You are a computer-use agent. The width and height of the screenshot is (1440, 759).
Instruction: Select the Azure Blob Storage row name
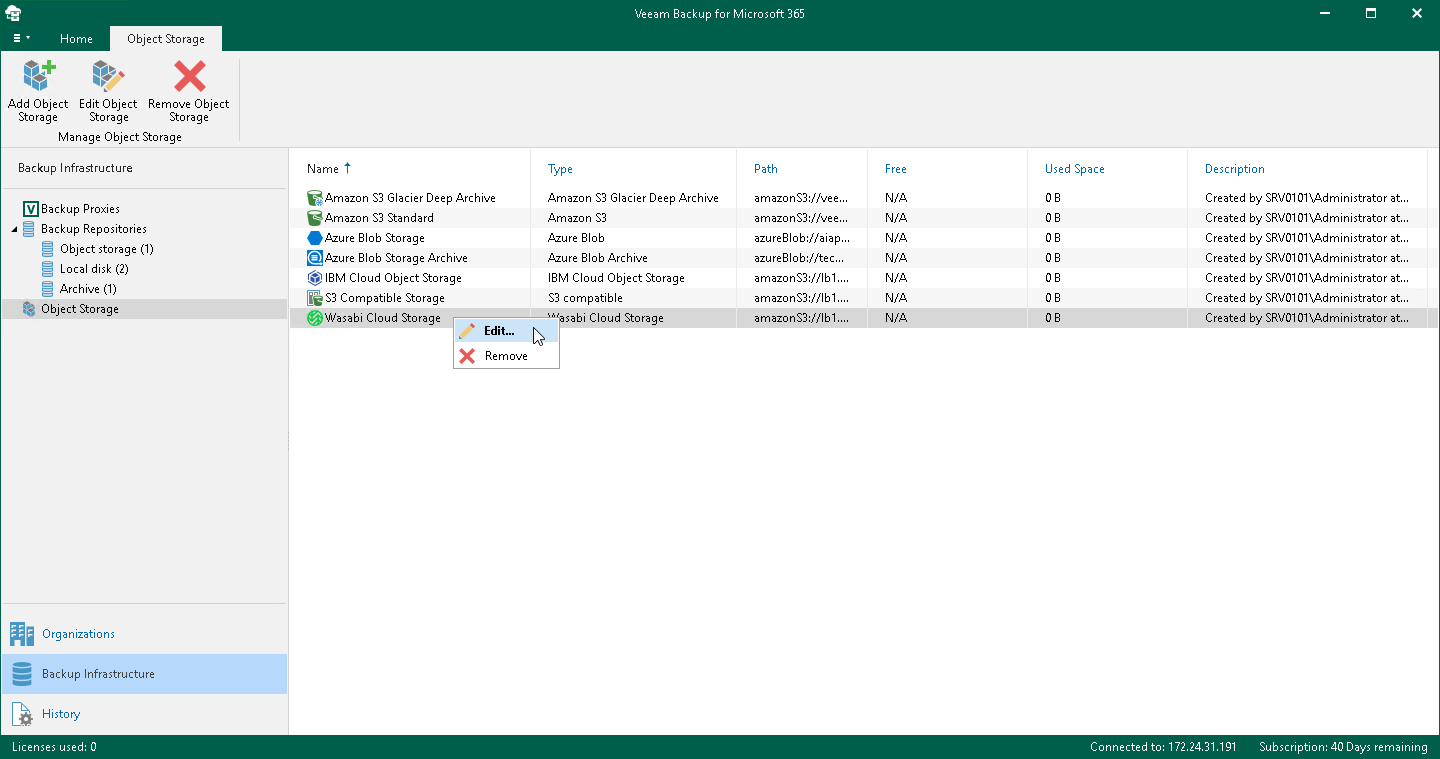(375, 238)
